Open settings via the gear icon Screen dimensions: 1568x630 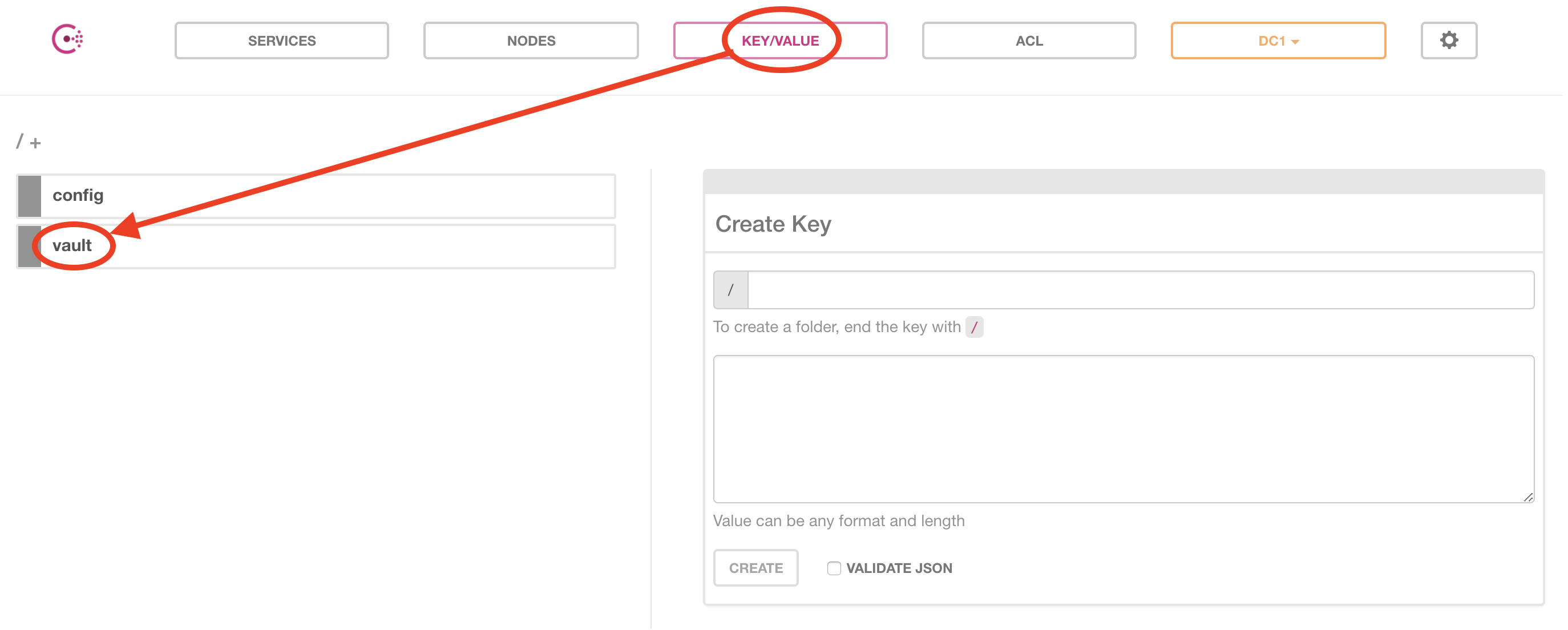coord(1449,40)
